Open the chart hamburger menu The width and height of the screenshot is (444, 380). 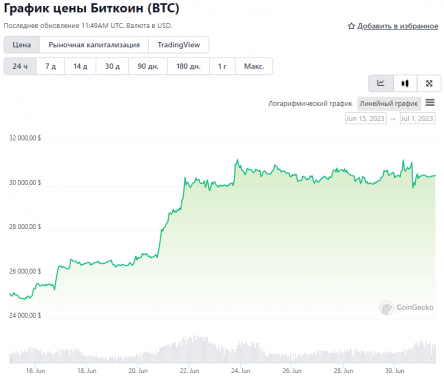tap(430, 103)
